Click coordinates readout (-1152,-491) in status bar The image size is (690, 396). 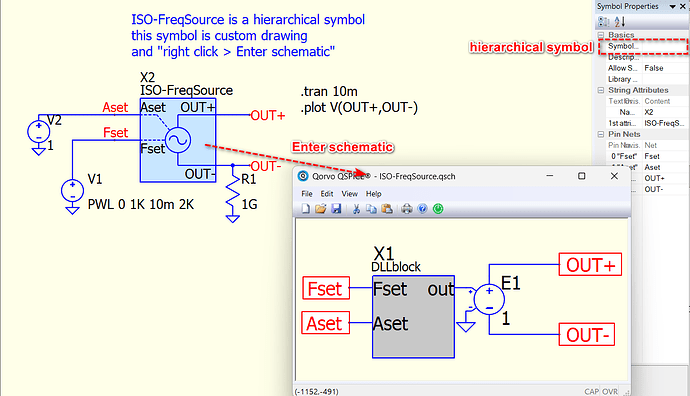click(x=317, y=391)
